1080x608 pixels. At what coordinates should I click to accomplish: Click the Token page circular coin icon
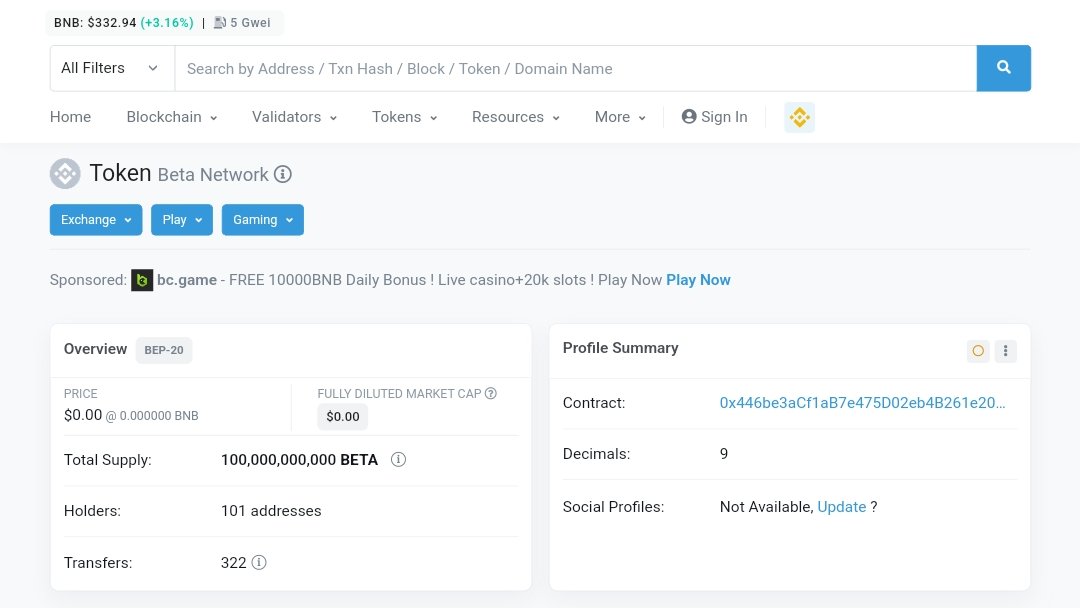pos(65,173)
